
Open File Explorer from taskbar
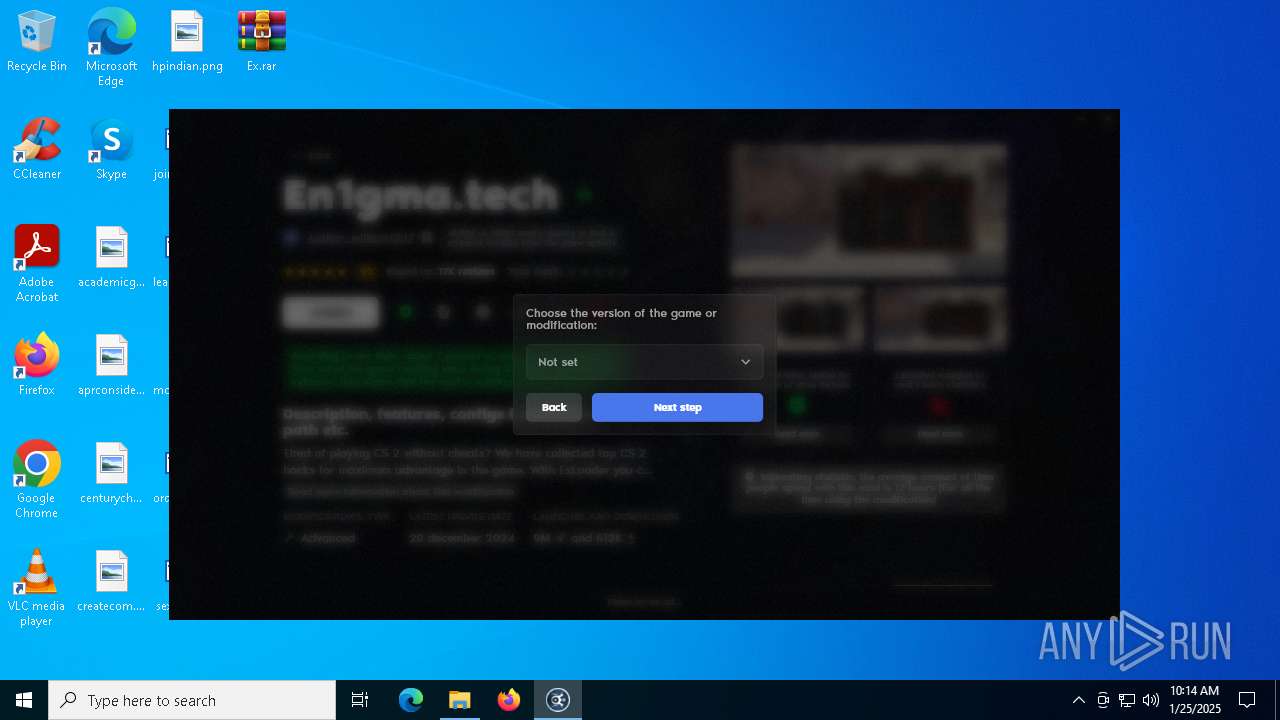(x=460, y=700)
